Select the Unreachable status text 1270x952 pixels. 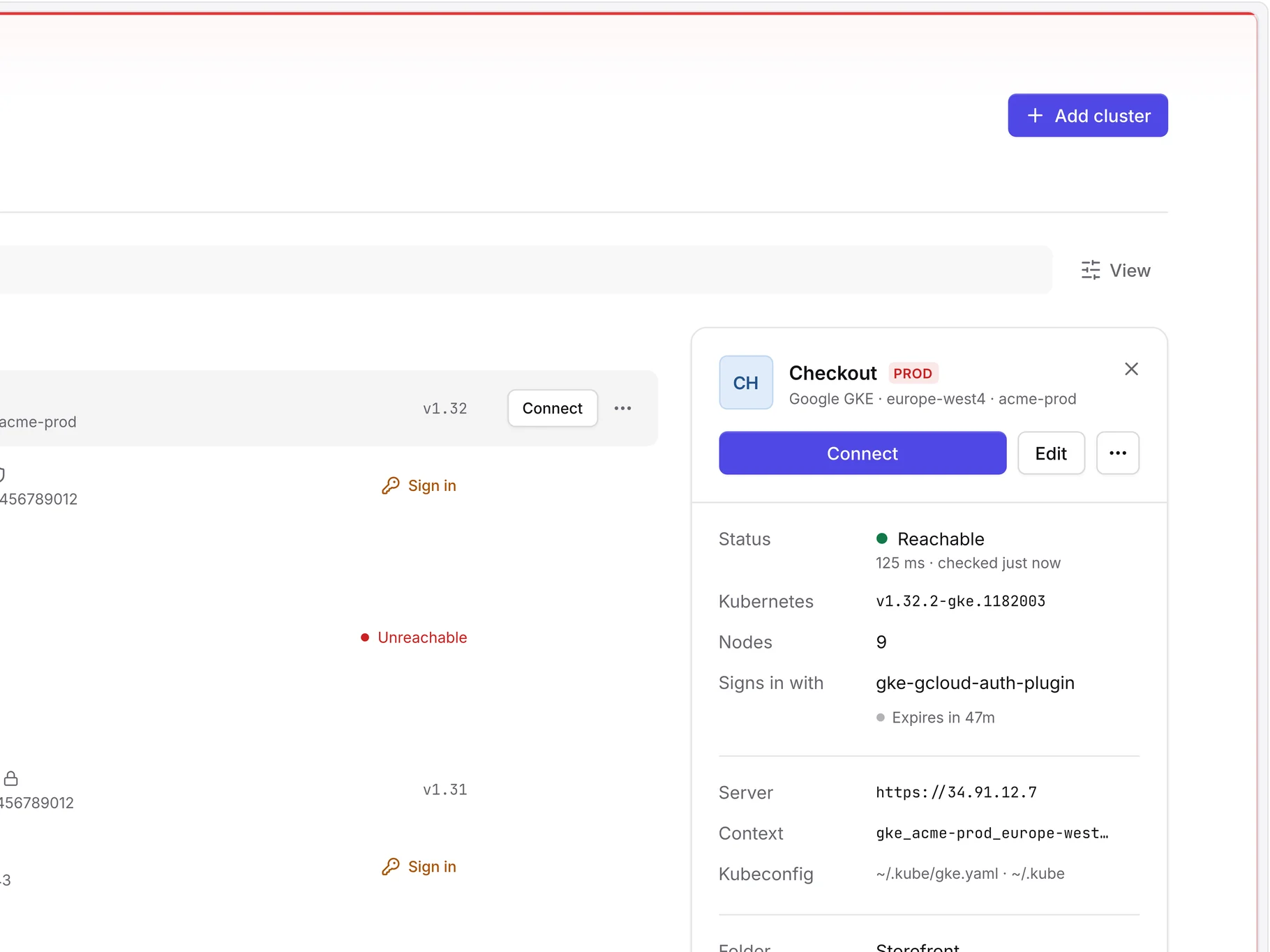click(422, 637)
